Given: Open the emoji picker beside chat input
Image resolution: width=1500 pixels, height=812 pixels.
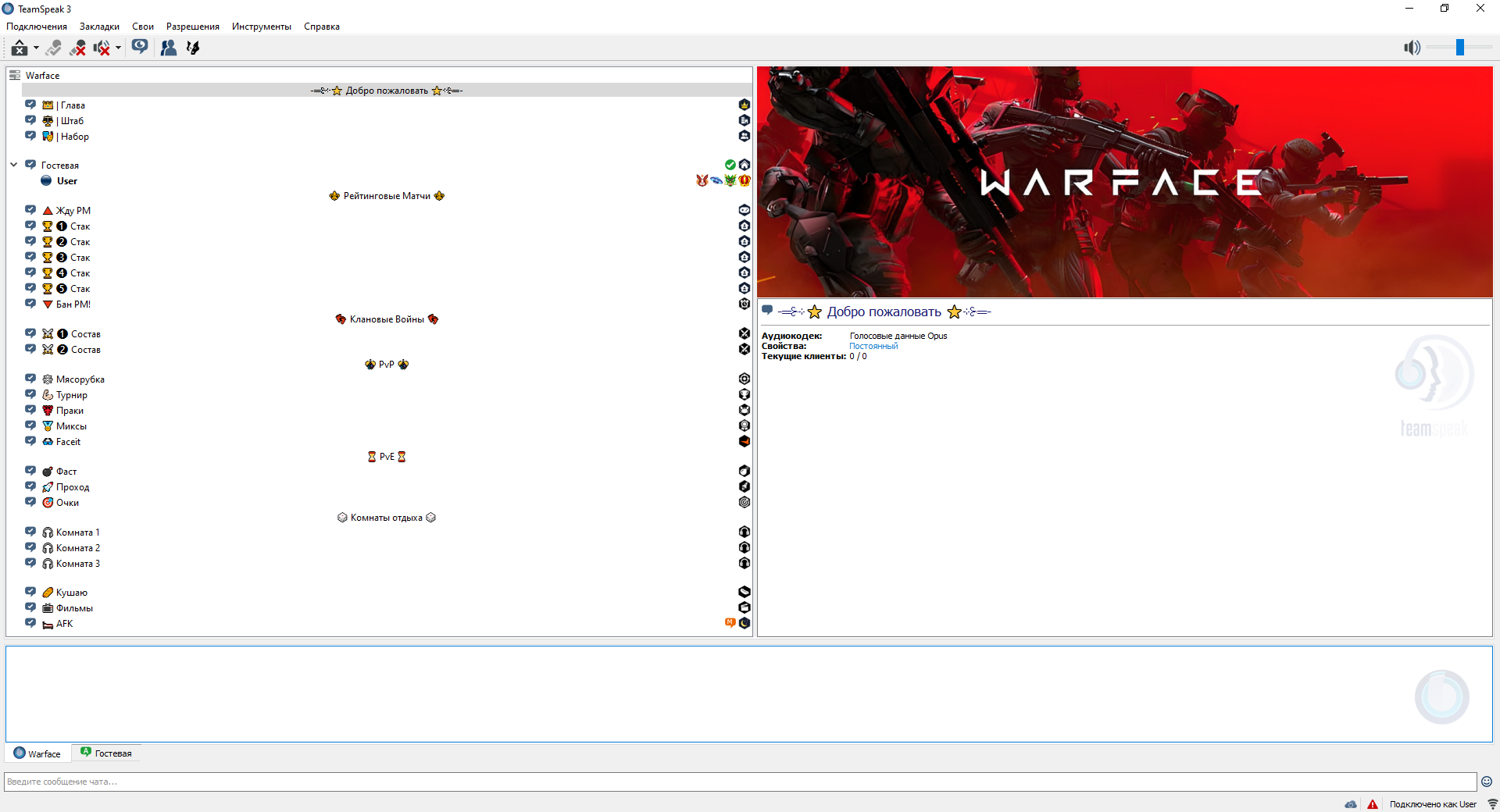Looking at the screenshot, I should pyautogui.click(x=1487, y=782).
